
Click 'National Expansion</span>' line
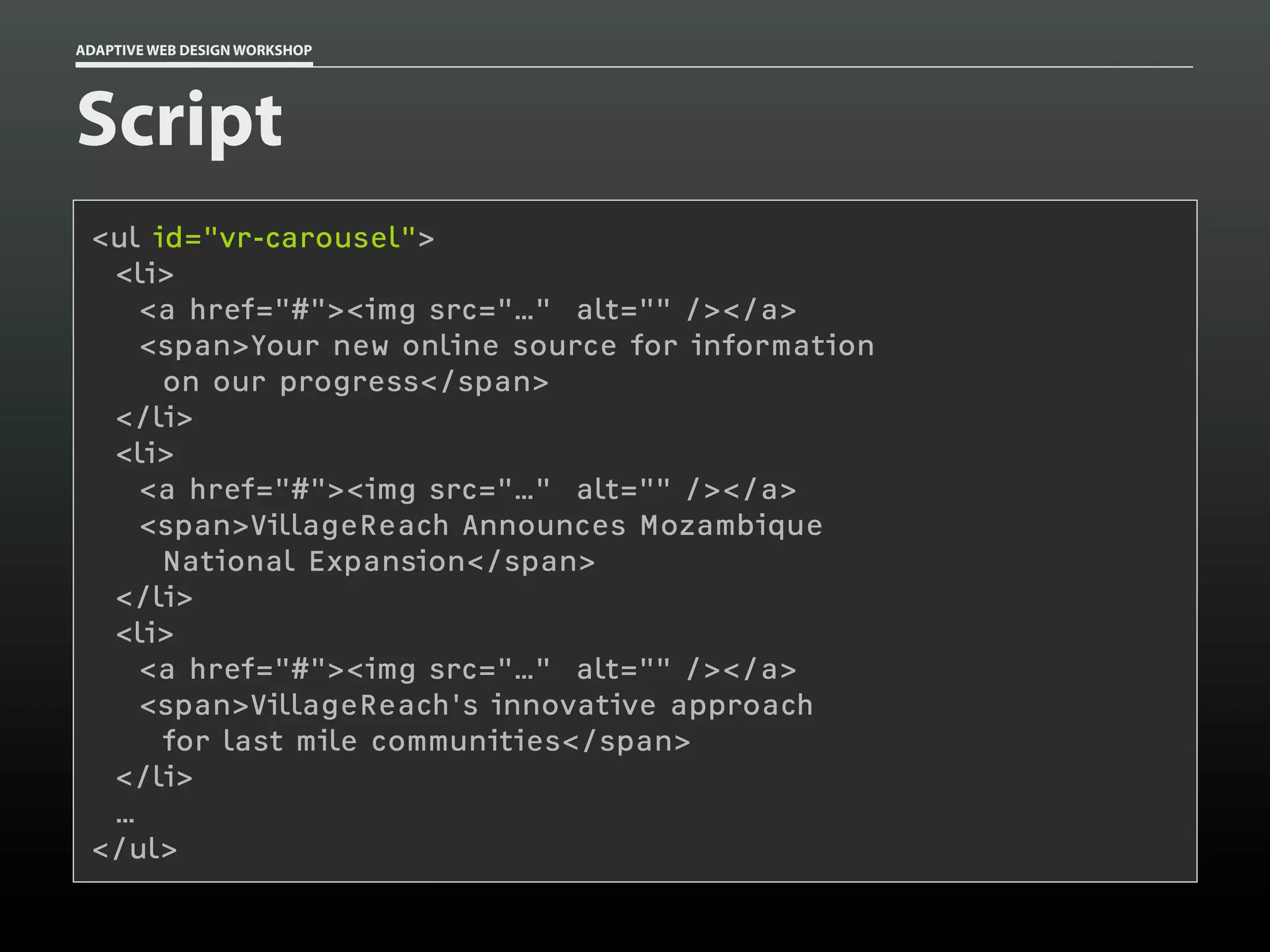[378, 562]
